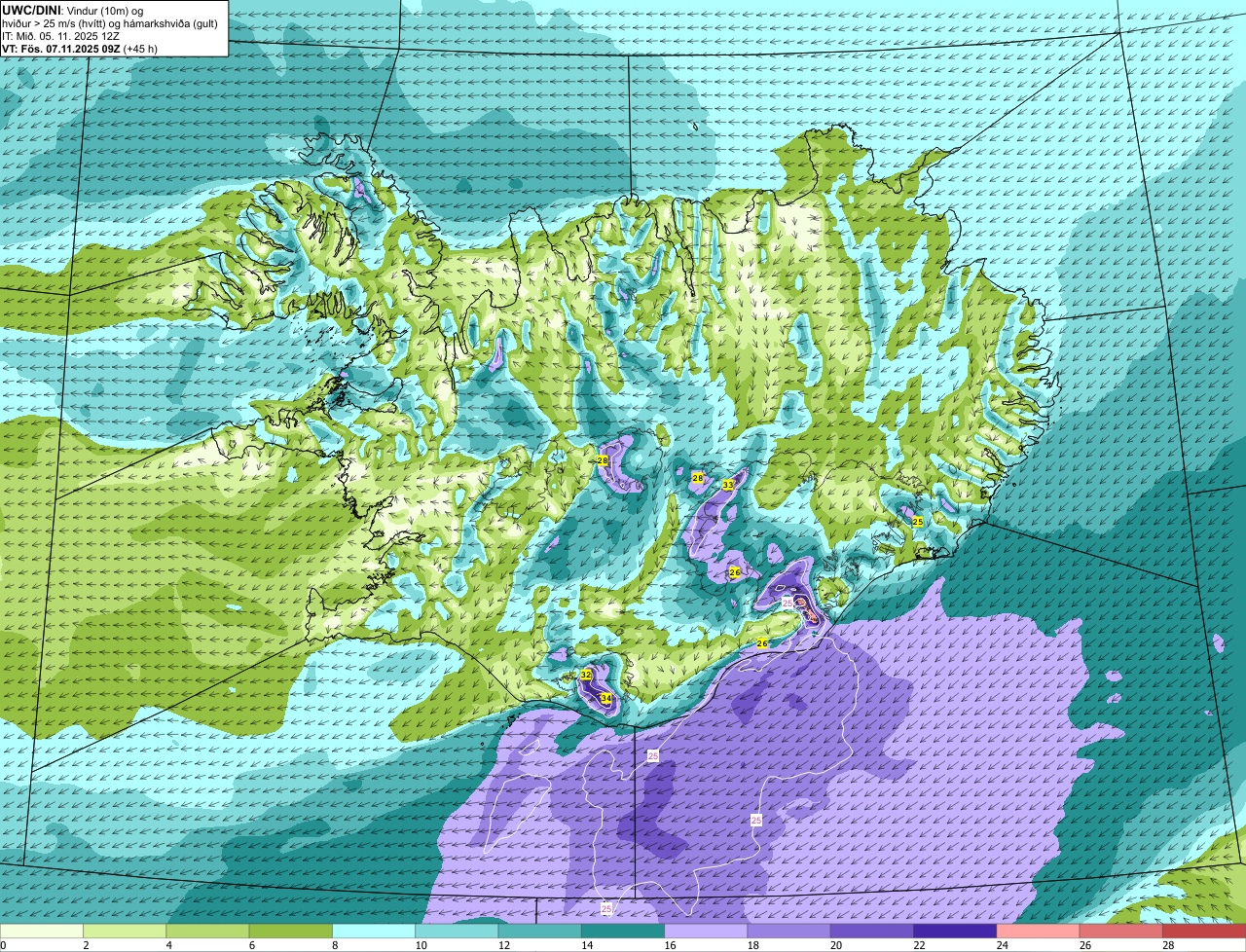Select the legend swatch between 10 and 12
The height and width of the screenshot is (952, 1246).
pyautogui.click(x=457, y=932)
